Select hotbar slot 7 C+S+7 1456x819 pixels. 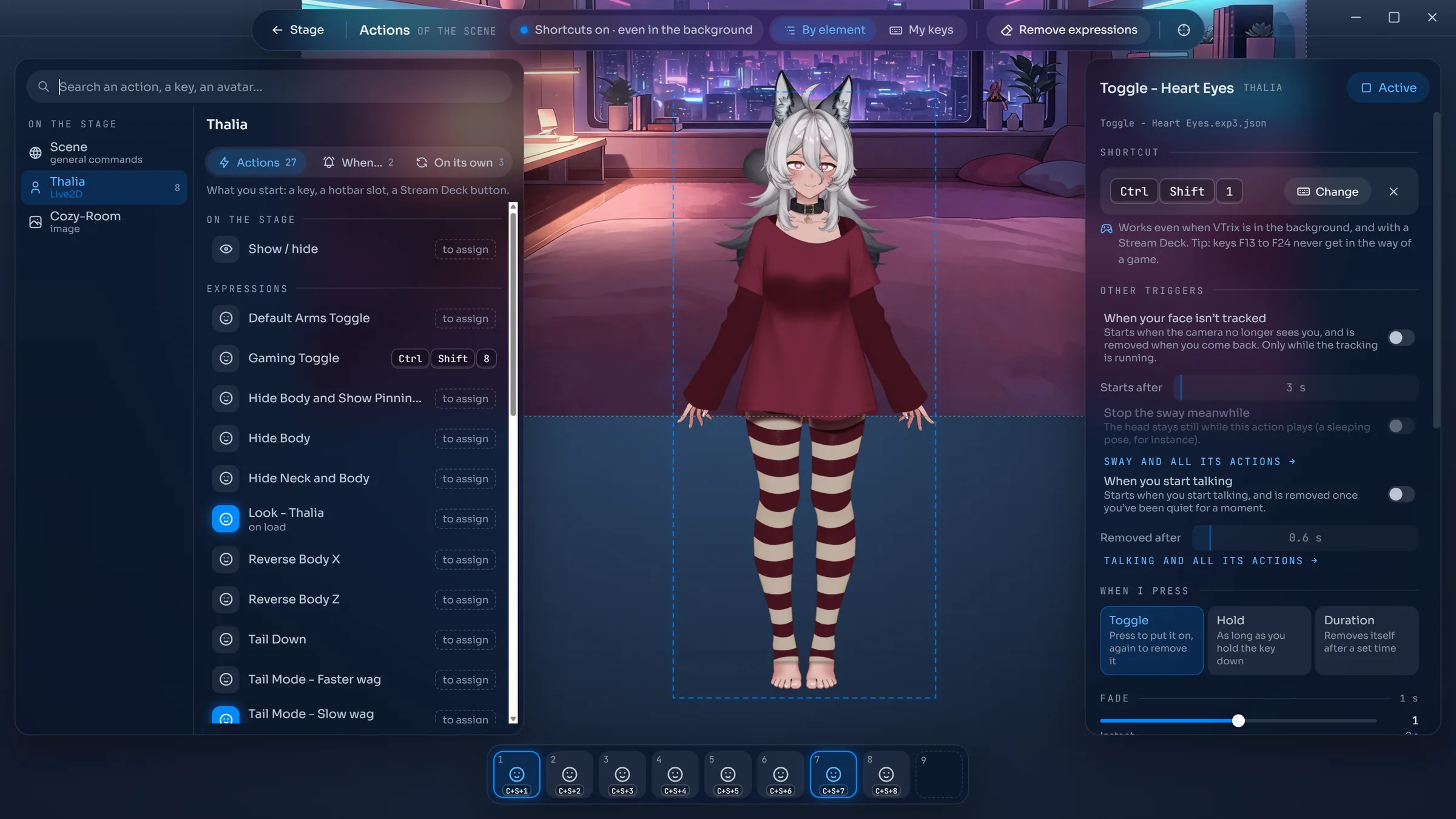[834, 774]
